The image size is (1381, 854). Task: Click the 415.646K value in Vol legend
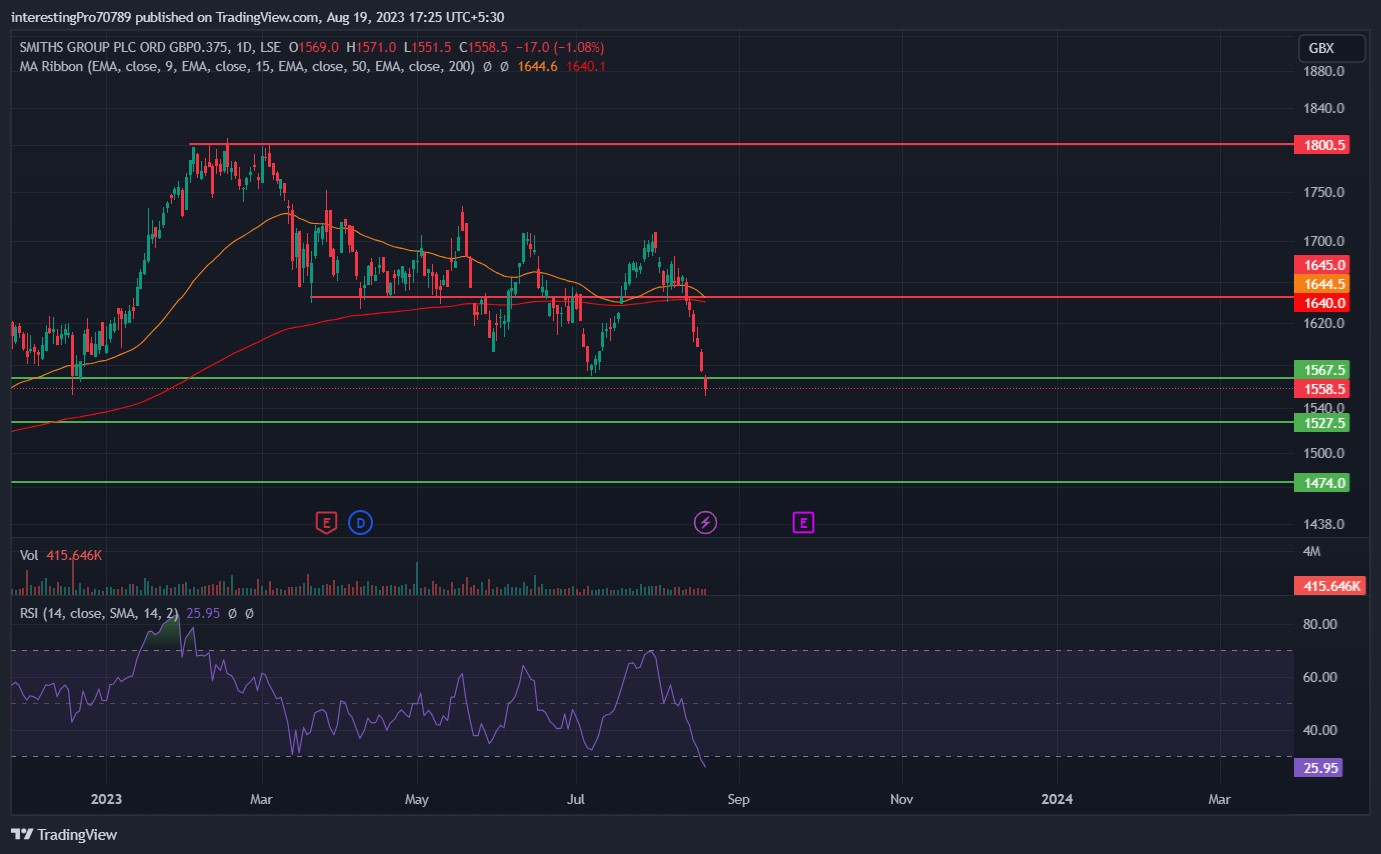[74, 554]
